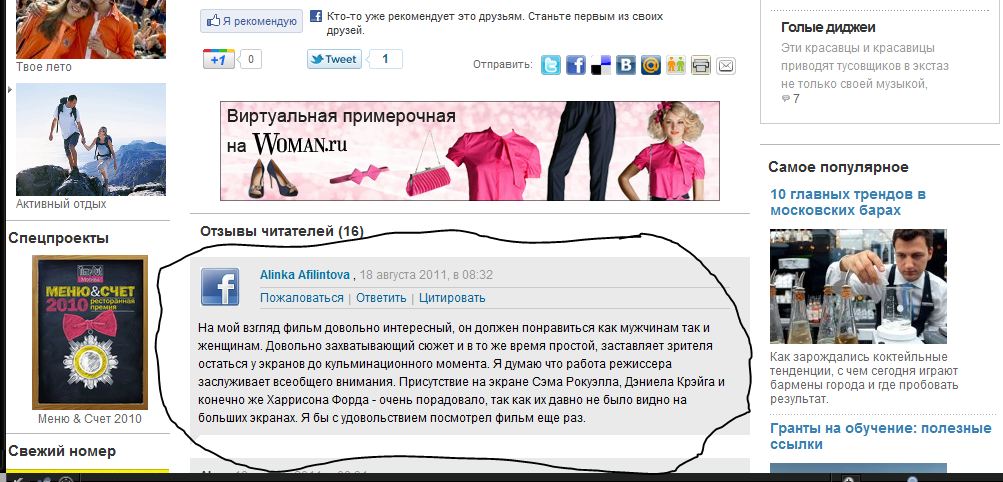Image resolution: width=1003 pixels, height=482 pixels.
Task: Click Ответить to reply to comment
Action: point(381,298)
